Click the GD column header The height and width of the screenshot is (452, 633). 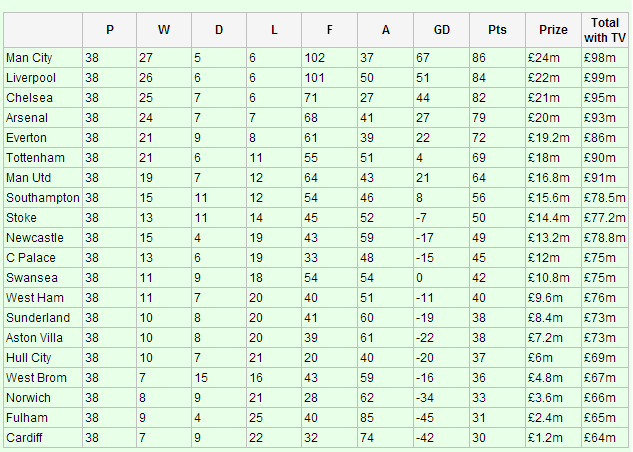(x=441, y=30)
